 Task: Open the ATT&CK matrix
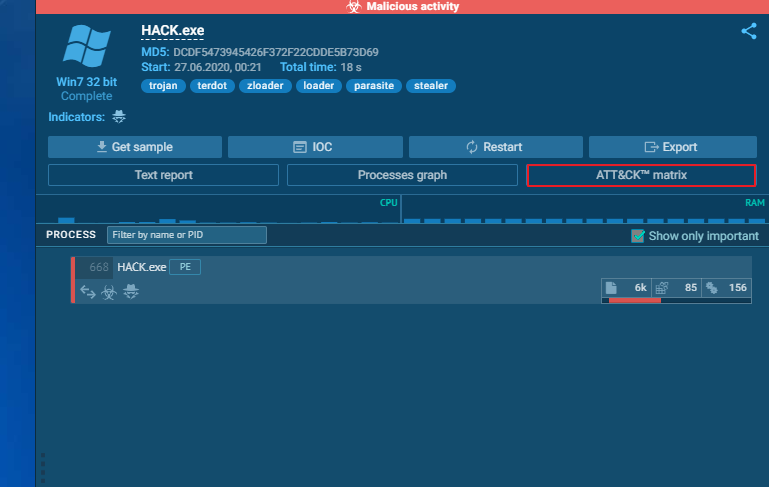pos(641,175)
